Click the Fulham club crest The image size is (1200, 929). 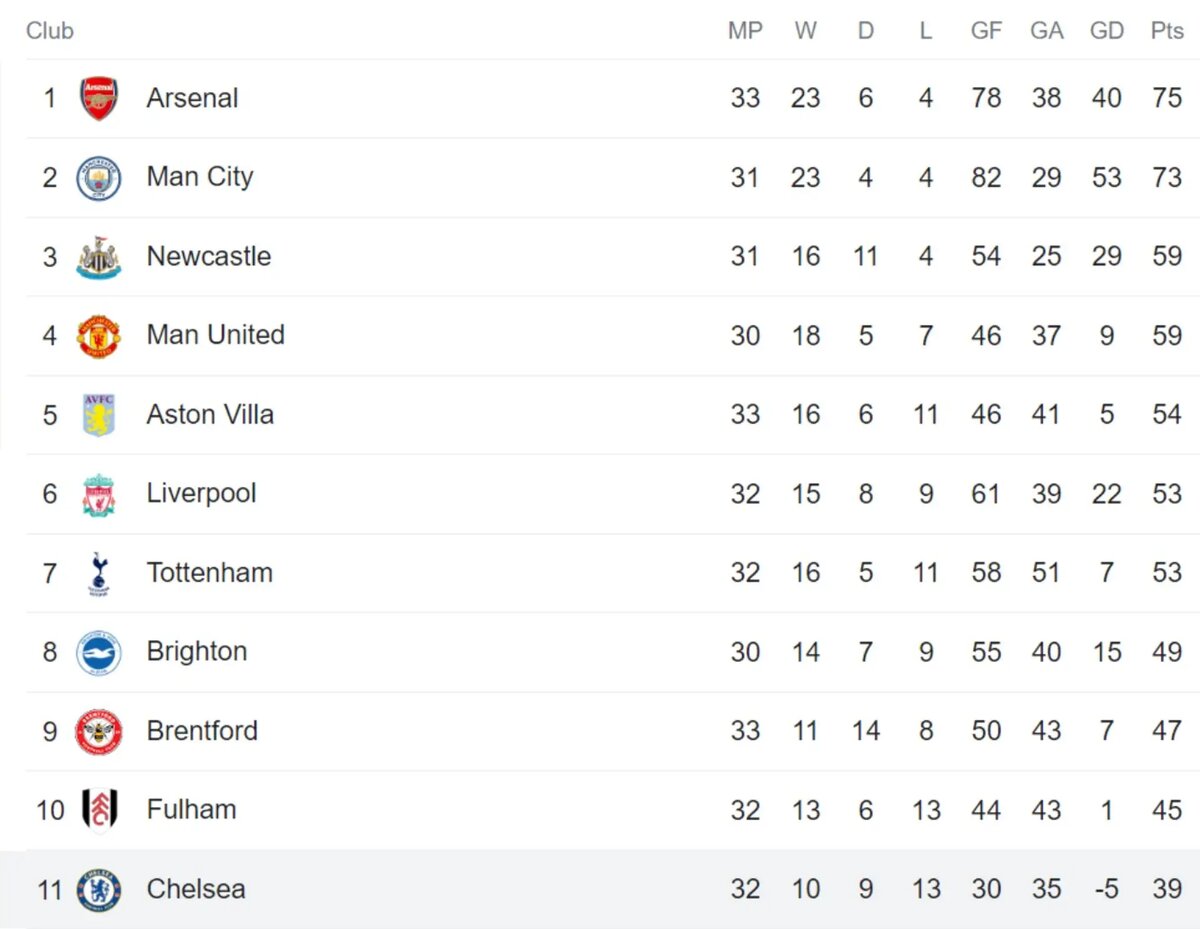[99, 810]
